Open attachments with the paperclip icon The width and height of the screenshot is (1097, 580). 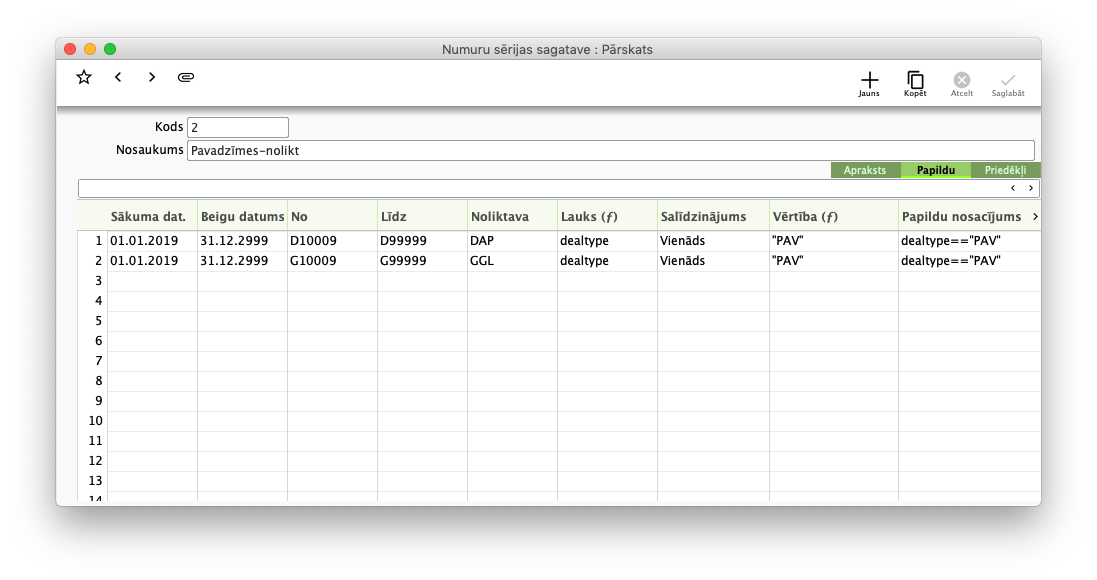pos(186,77)
